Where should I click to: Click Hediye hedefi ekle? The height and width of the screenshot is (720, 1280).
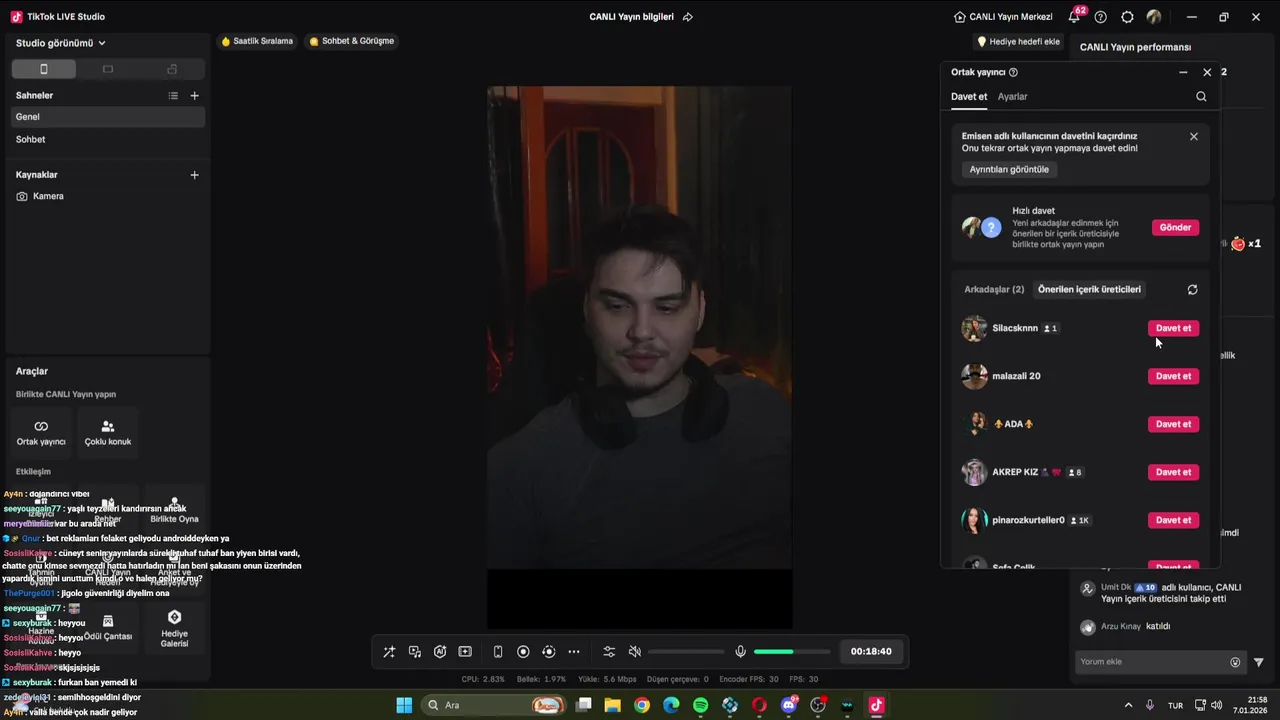coord(1018,42)
